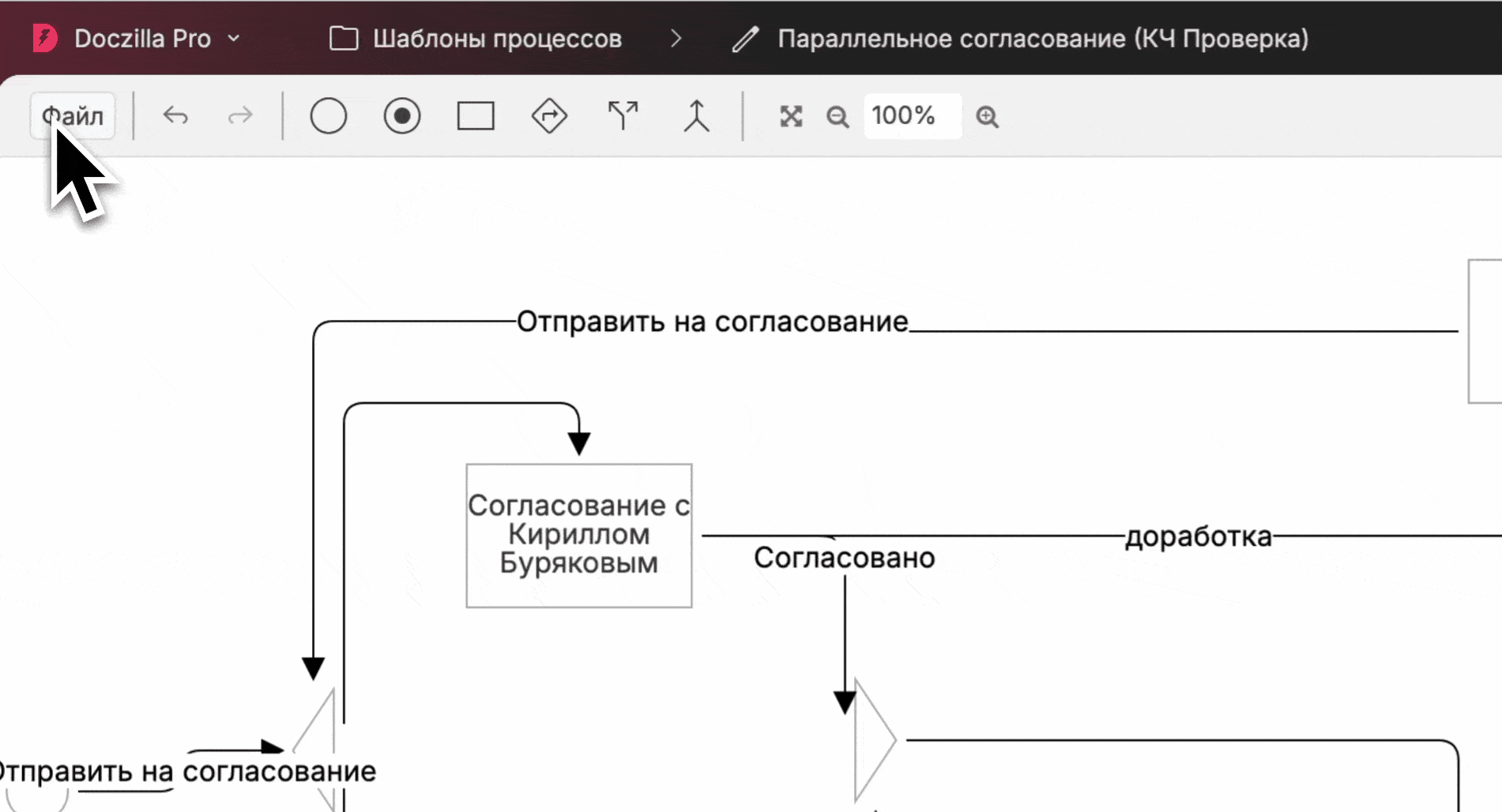
Task: Select the доработка transition label
Action: pyautogui.click(x=1199, y=537)
